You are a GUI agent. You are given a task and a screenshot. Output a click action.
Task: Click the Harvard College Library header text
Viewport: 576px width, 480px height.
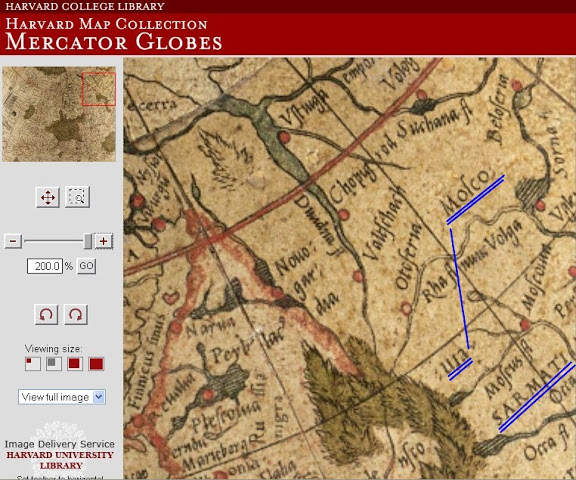pyautogui.click(x=85, y=6)
